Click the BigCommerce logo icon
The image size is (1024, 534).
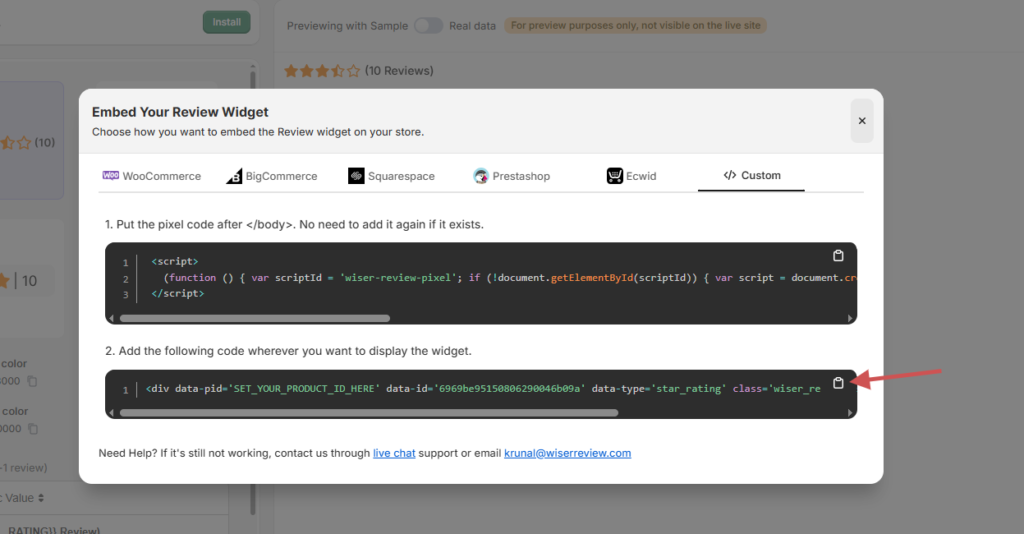pos(234,176)
